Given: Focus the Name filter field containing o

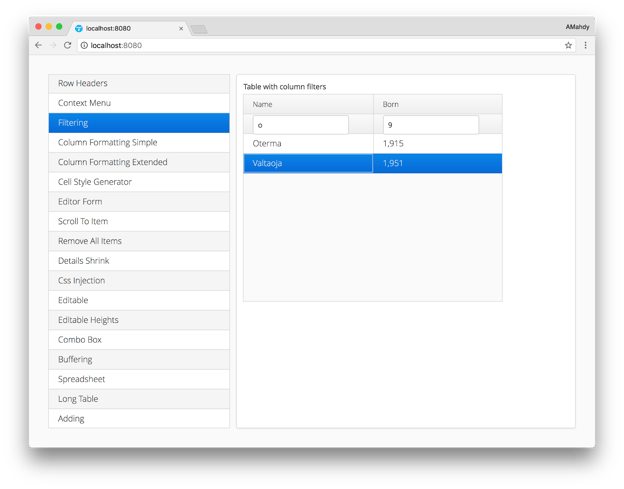Looking at the screenshot, I should [x=300, y=125].
